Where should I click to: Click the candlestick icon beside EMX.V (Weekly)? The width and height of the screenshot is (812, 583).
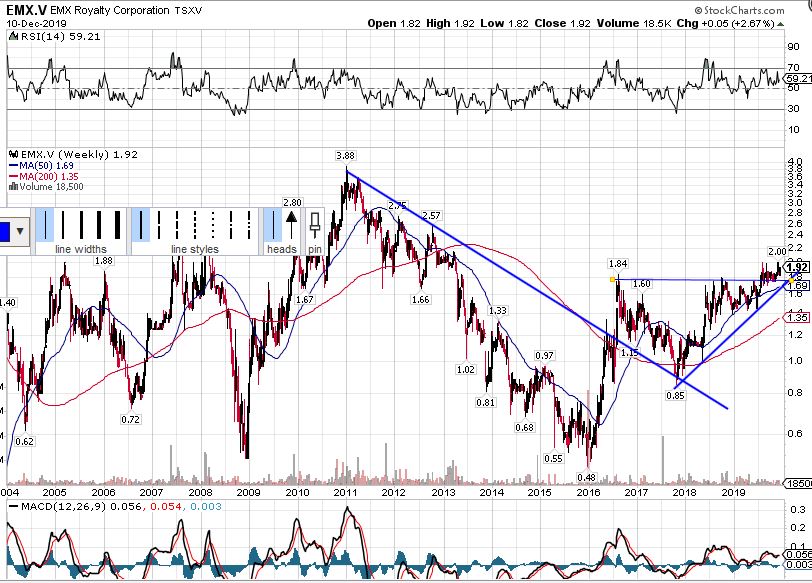14,154
